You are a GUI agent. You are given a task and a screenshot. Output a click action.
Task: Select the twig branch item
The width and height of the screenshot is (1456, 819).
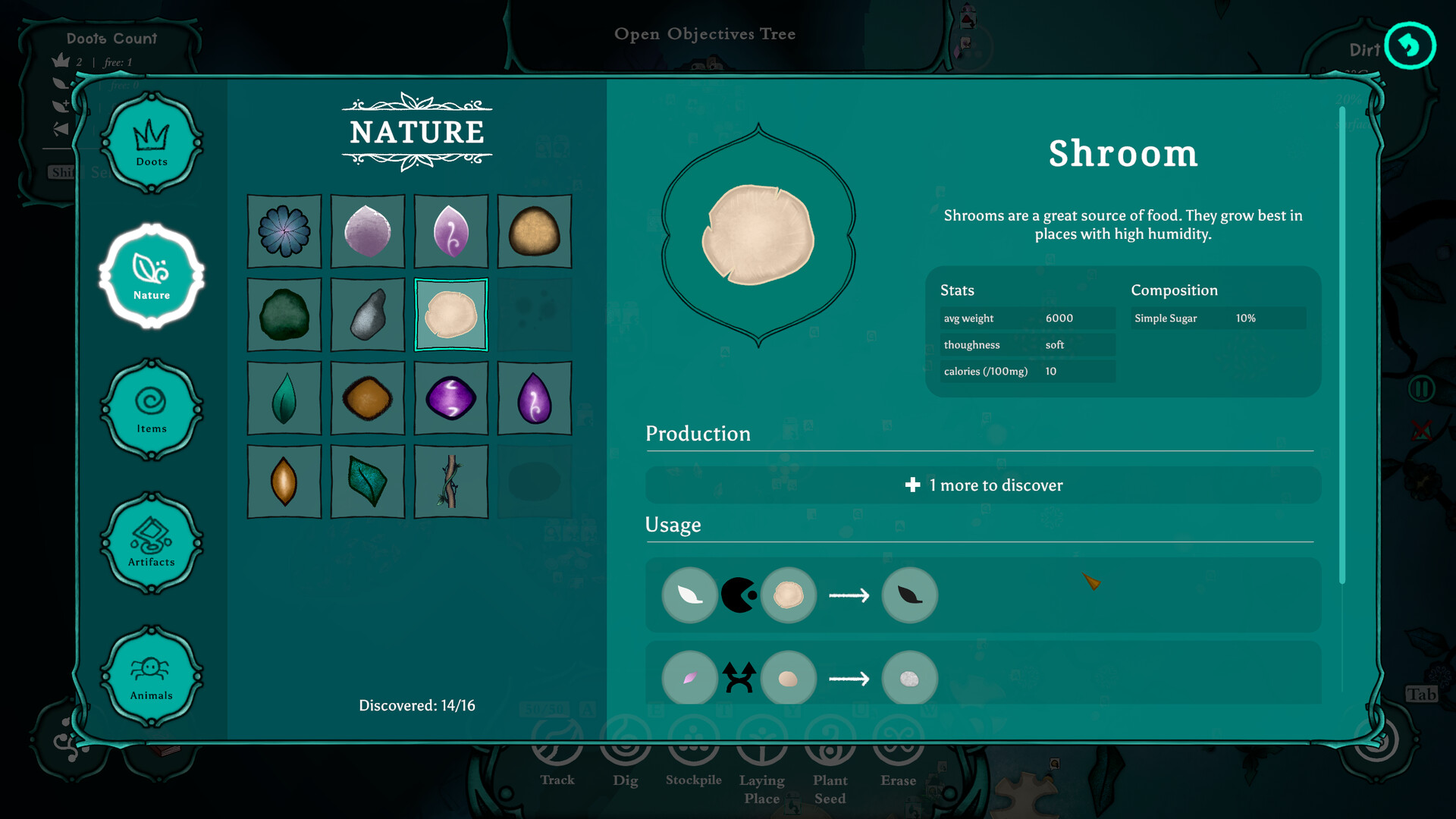(x=451, y=482)
